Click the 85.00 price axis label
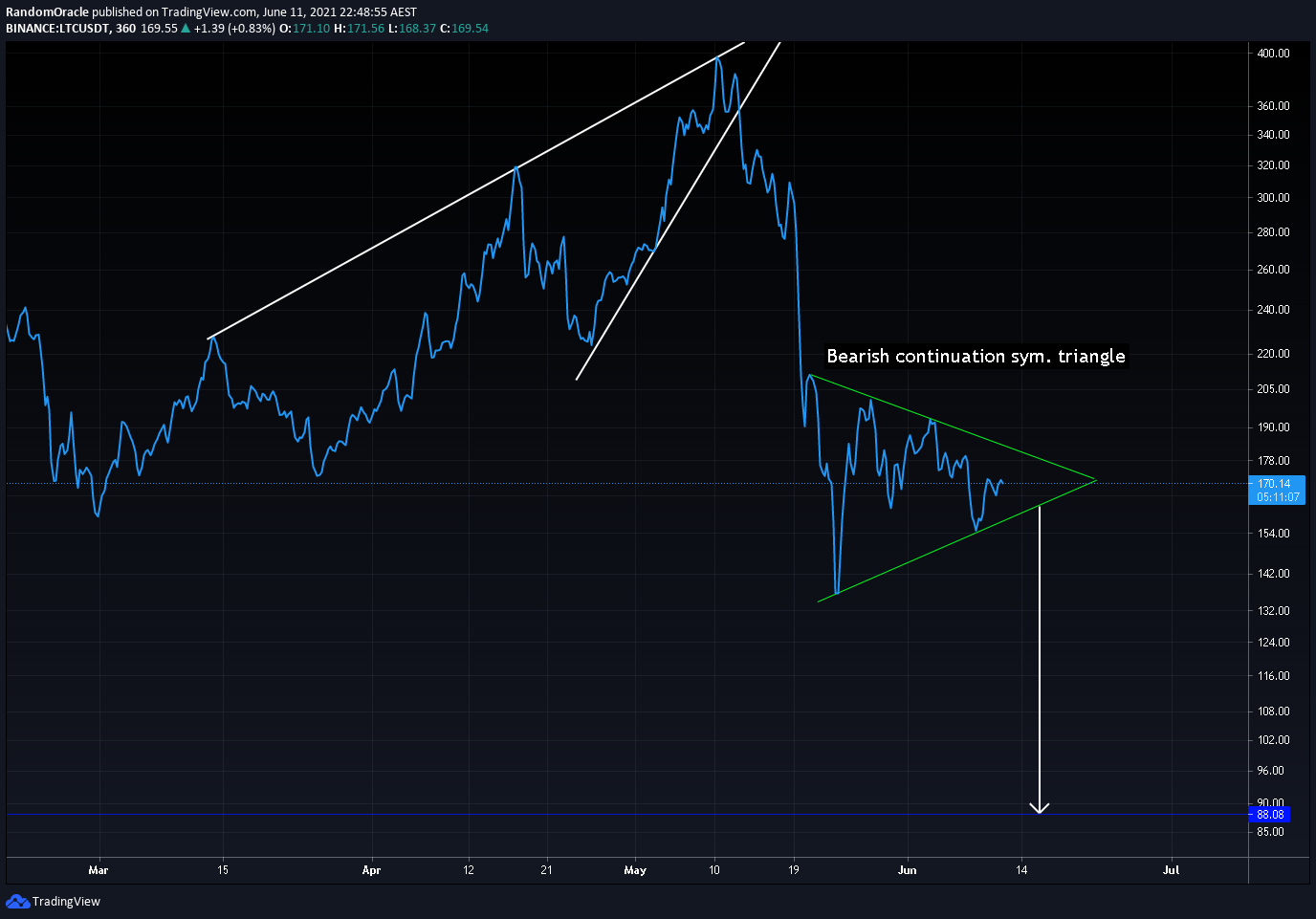The width and height of the screenshot is (1316, 919). (1270, 832)
